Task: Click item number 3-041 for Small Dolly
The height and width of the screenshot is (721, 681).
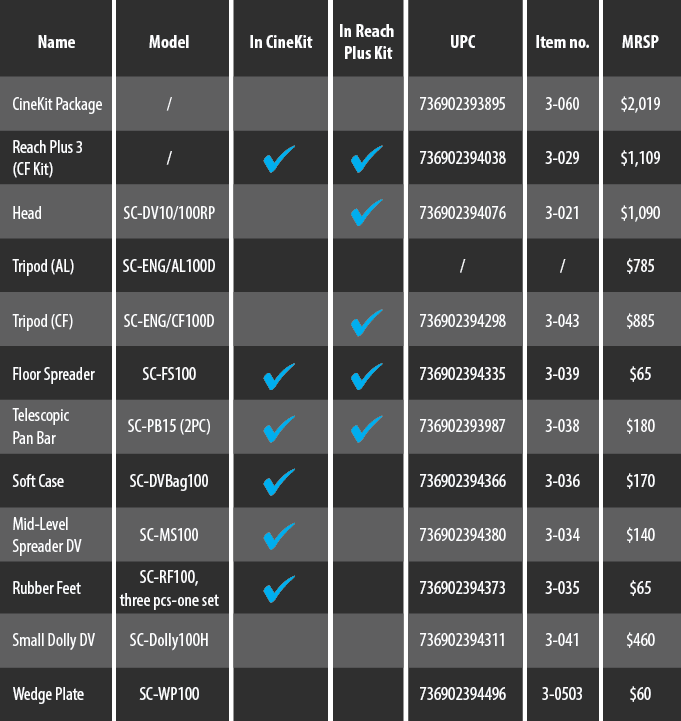Action: 562,640
